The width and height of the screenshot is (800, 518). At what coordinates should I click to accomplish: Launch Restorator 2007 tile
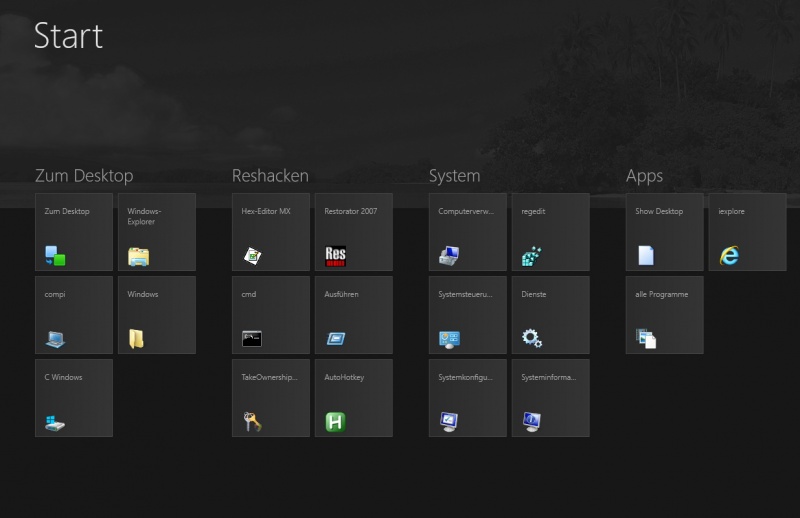[x=354, y=232]
